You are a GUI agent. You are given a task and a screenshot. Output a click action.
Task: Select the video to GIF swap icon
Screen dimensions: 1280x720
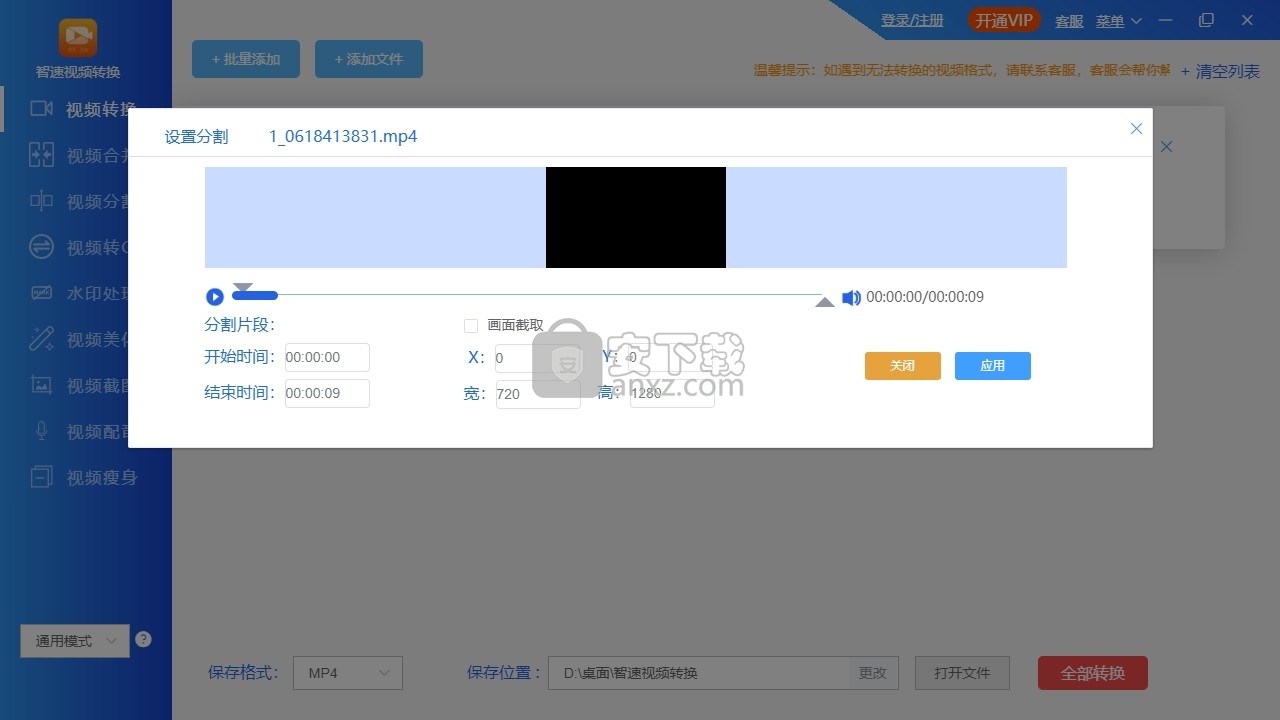point(41,247)
